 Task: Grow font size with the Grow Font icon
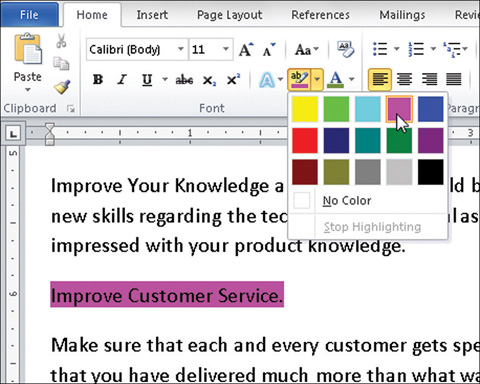click(246, 50)
